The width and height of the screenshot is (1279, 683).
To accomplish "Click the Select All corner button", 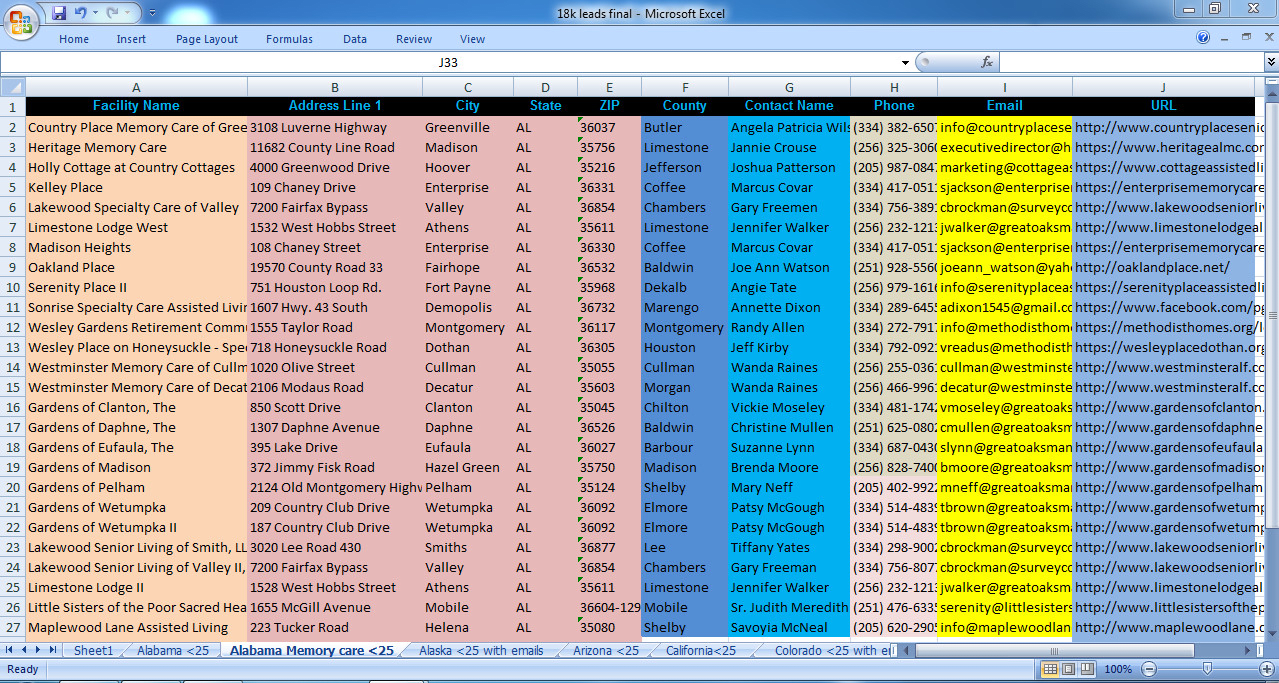I will click(x=13, y=86).
